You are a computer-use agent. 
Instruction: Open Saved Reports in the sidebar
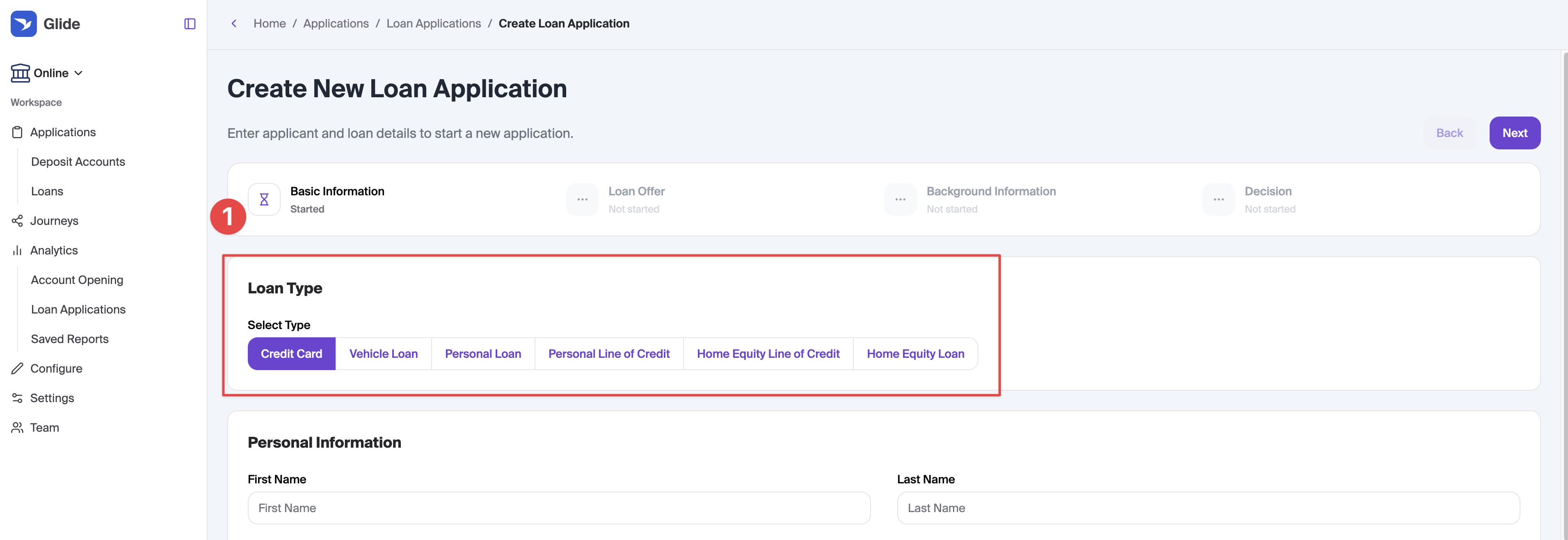click(70, 339)
